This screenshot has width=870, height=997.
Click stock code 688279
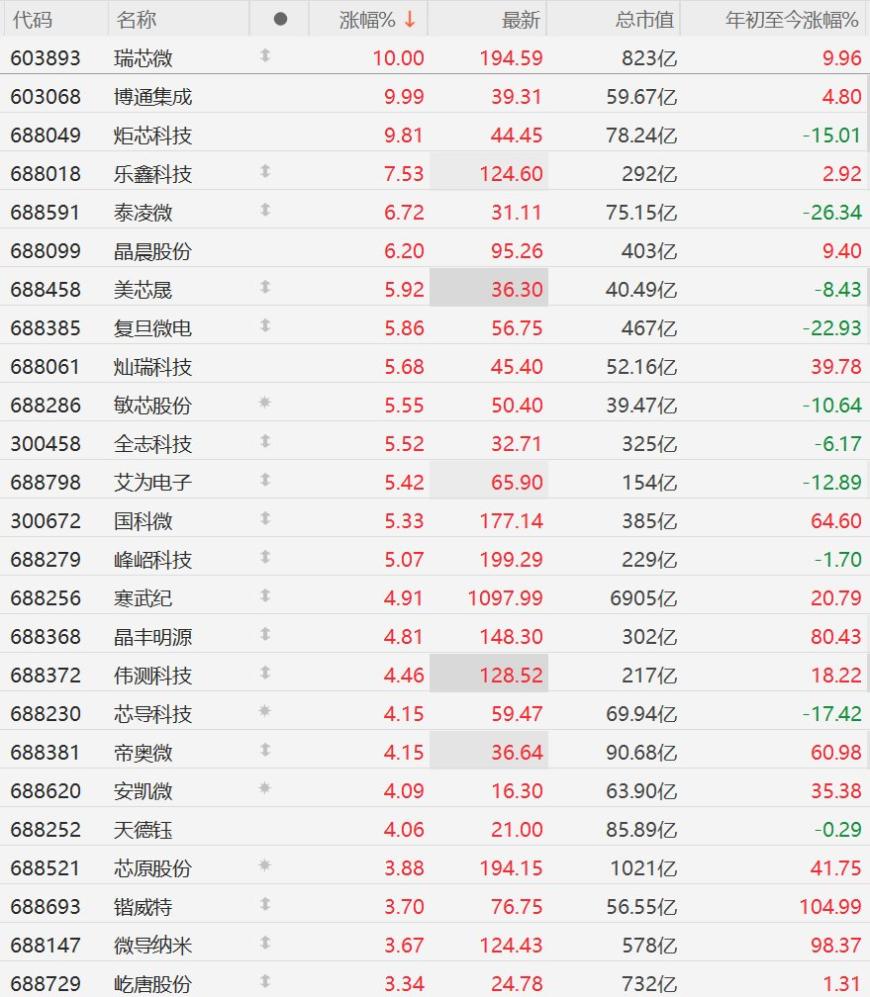tap(45, 560)
